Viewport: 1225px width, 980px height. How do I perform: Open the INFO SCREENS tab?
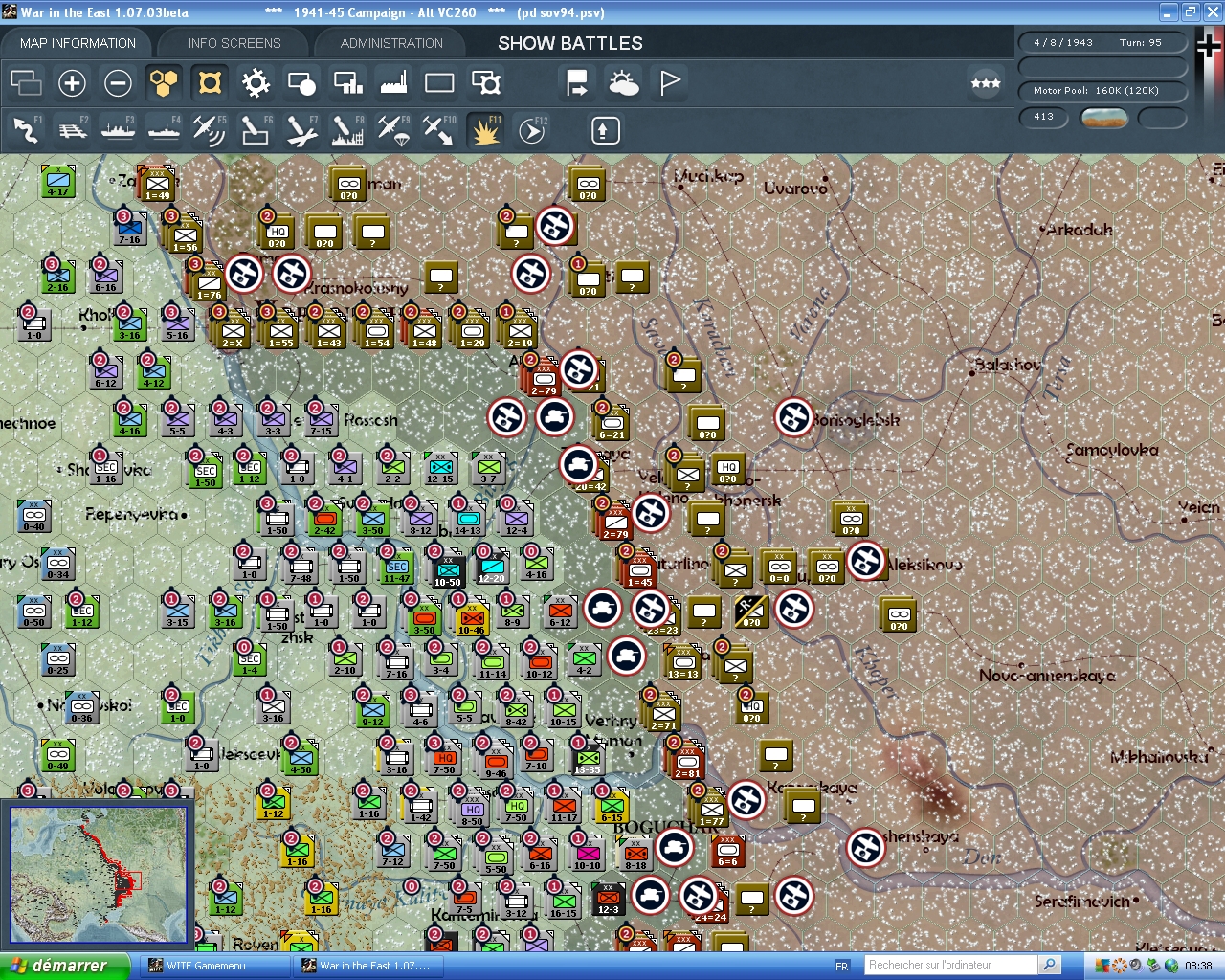pyautogui.click(x=234, y=43)
